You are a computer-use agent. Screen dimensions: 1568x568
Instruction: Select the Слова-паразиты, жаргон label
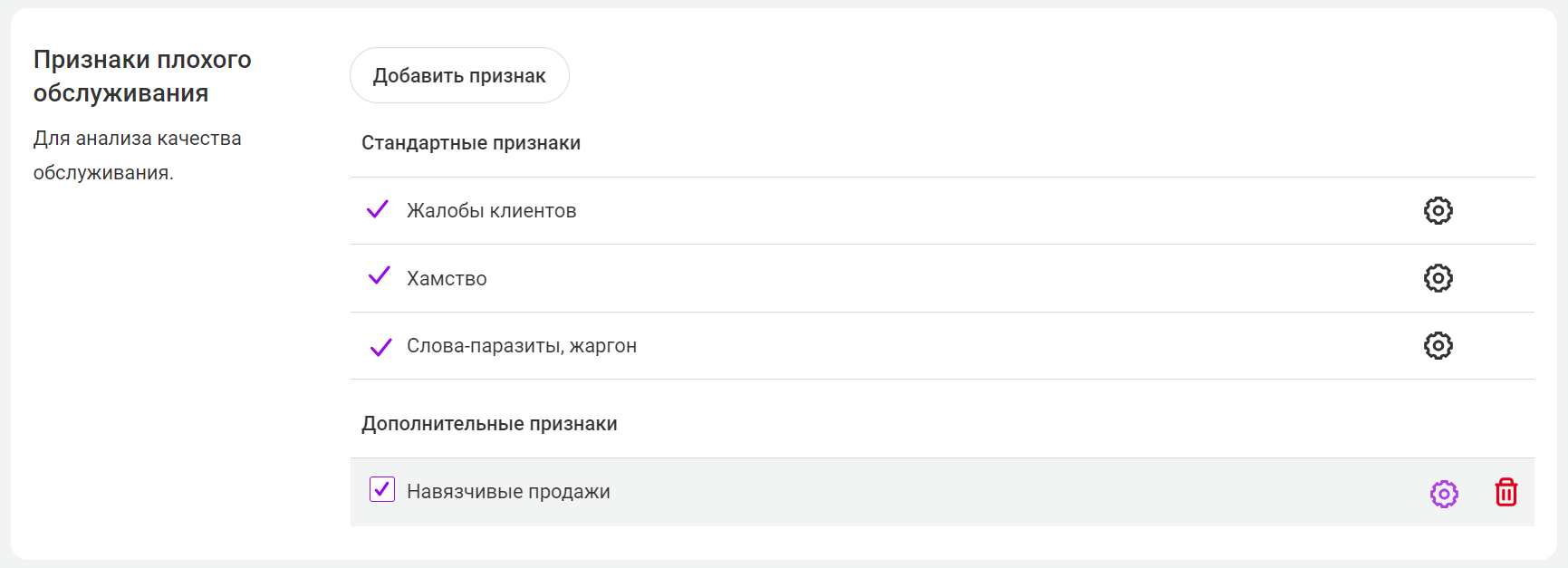[x=521, y=346]
